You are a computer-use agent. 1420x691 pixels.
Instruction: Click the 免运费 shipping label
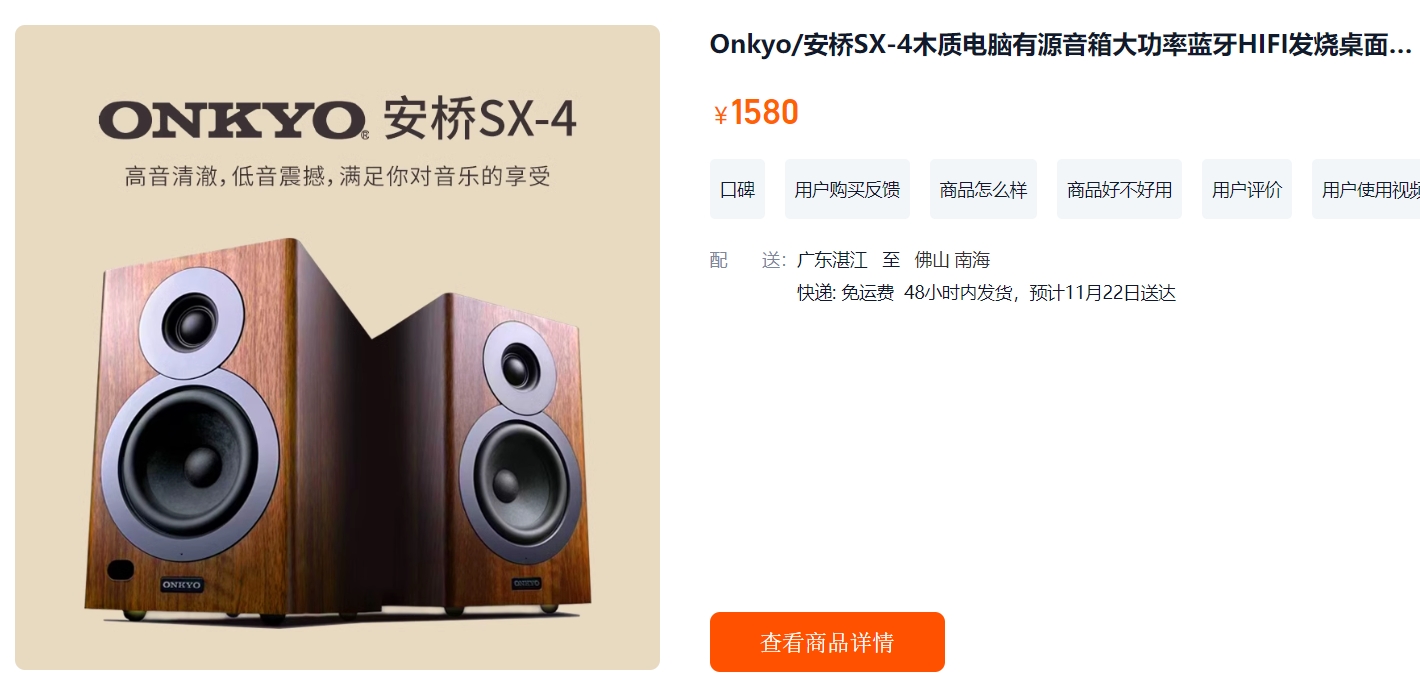[867, 293]
